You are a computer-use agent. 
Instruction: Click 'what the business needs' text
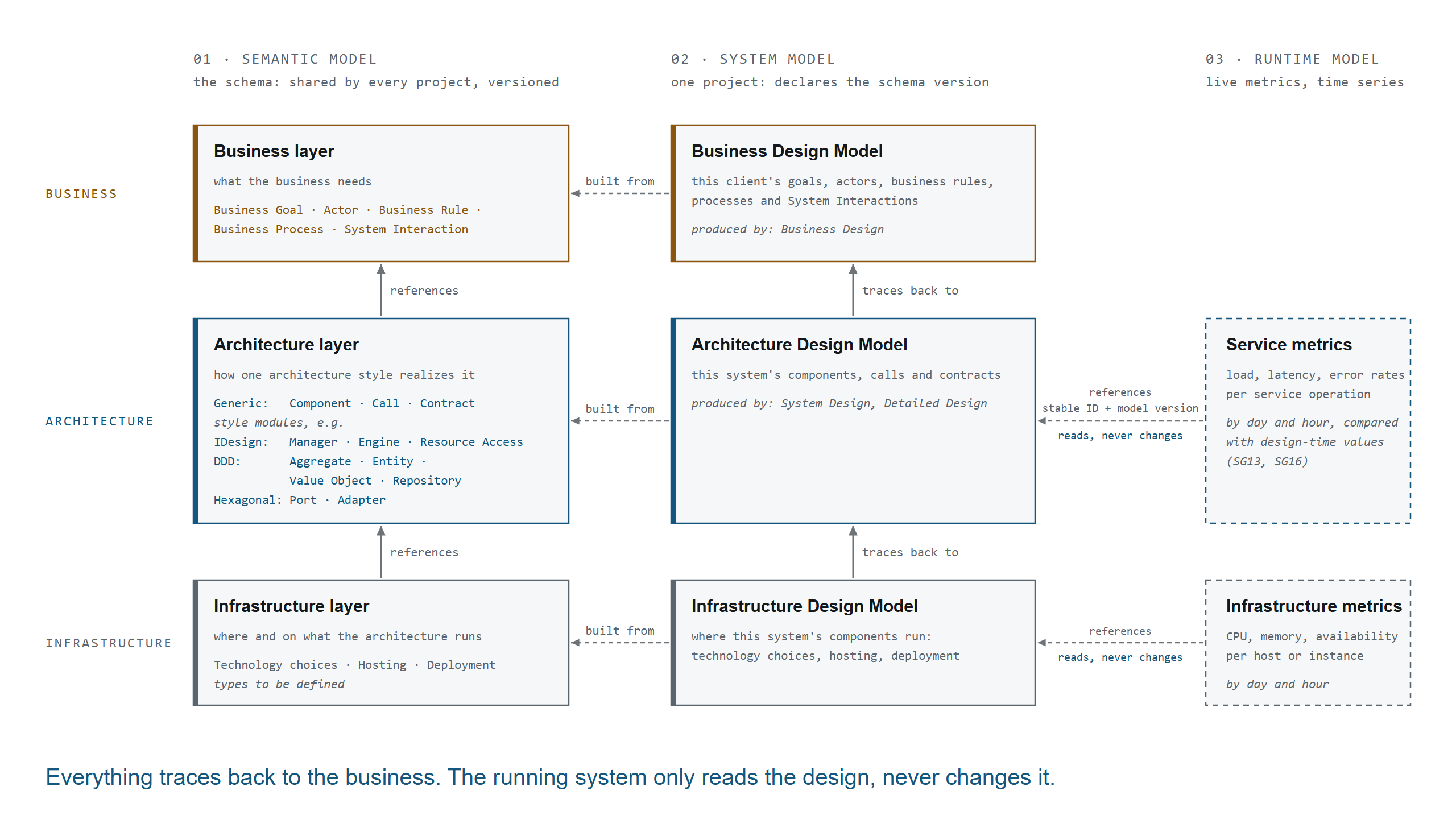coord(292,181)
